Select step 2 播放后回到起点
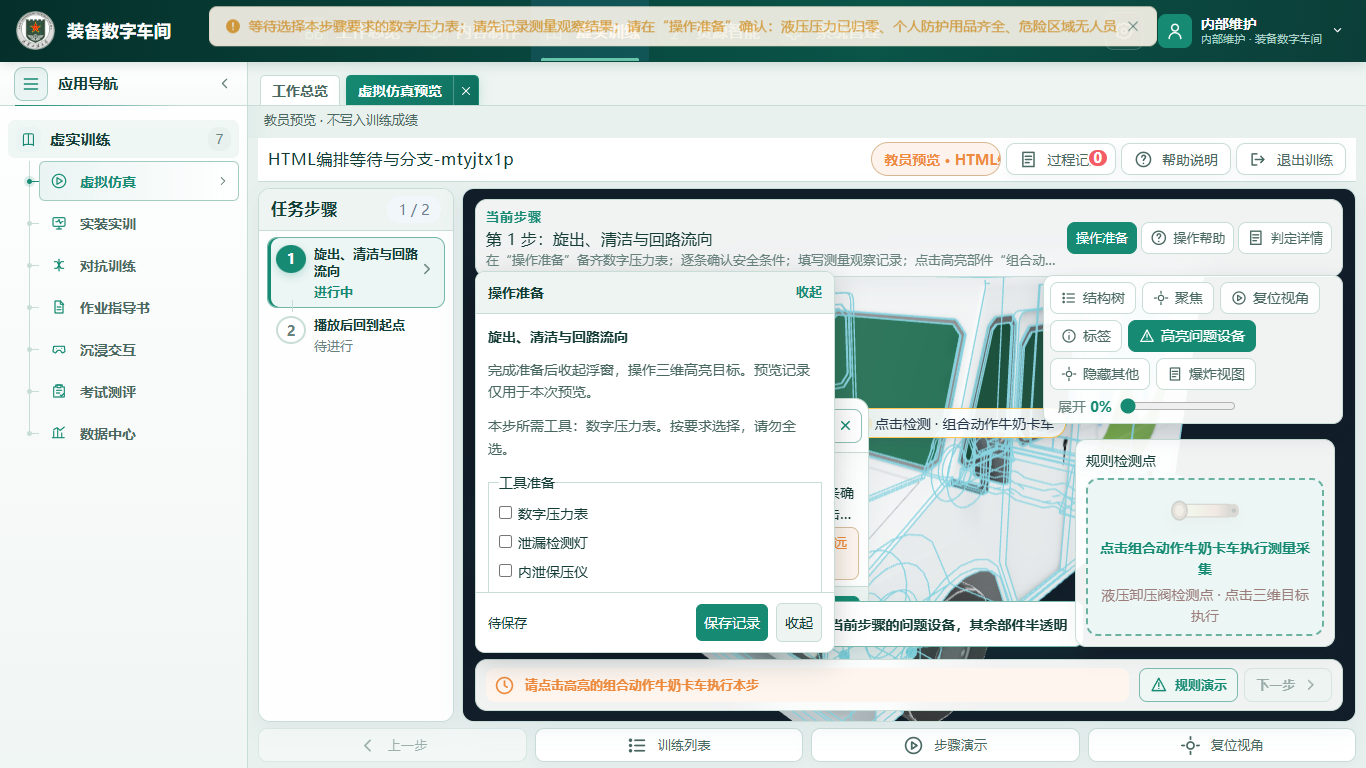The image size is (1366, 768). click(x=356, y=334)
